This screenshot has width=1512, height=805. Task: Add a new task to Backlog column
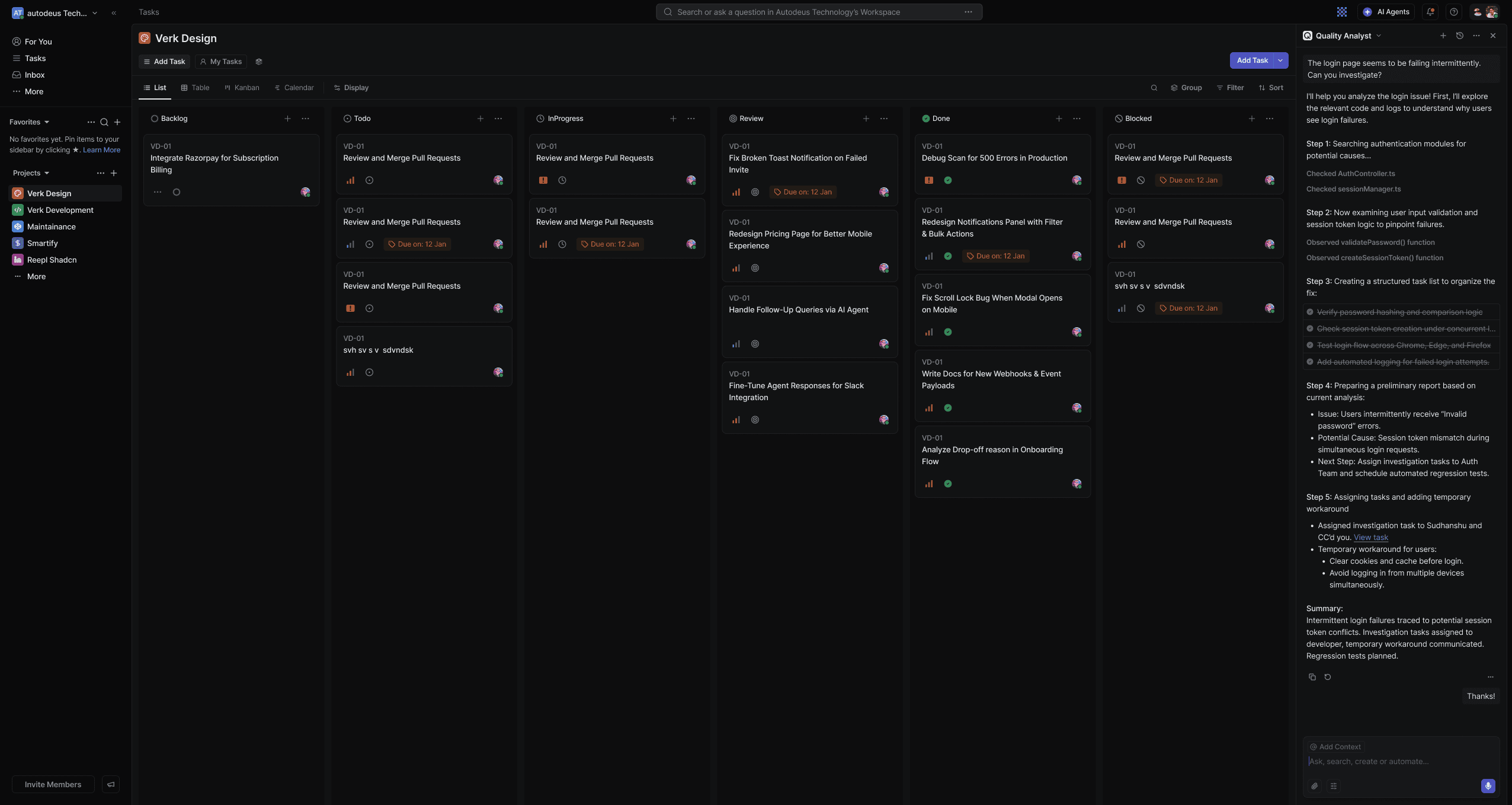click(x=287, y=119)
